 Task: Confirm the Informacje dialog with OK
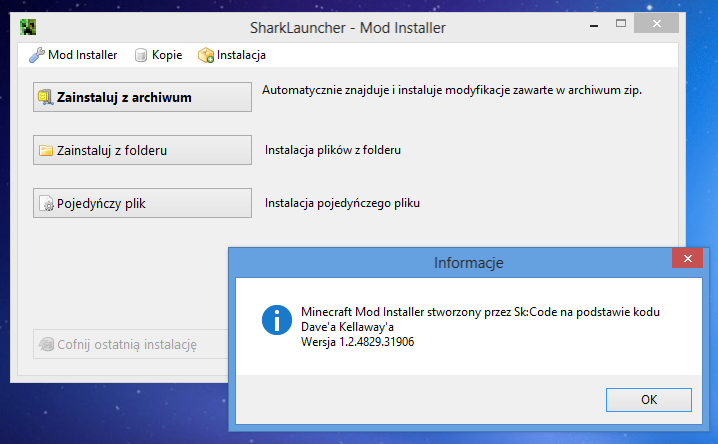click(649, 400)
